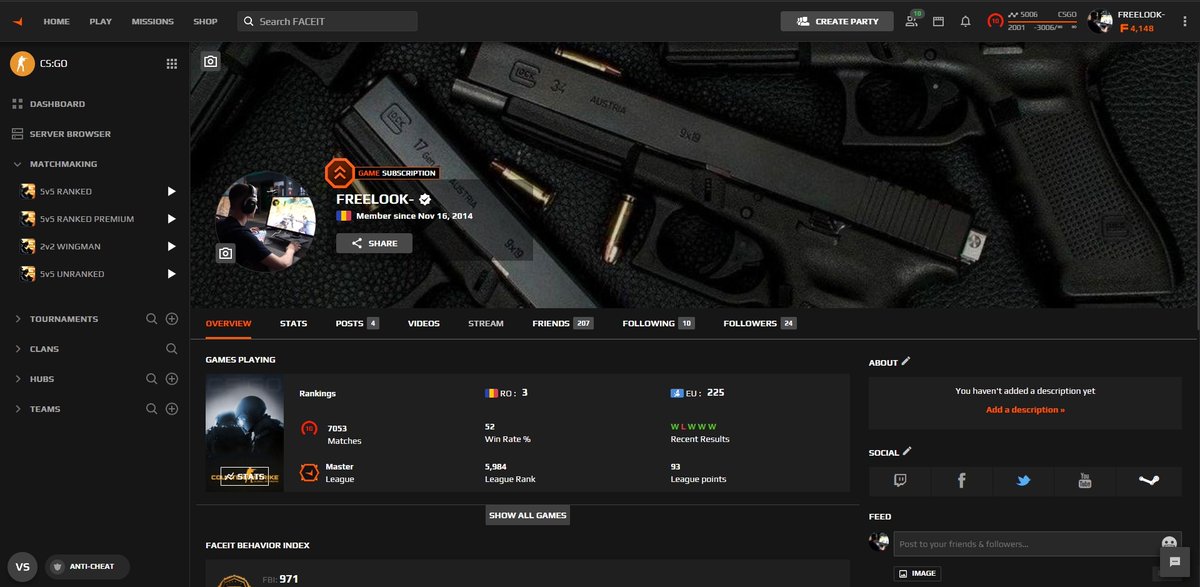Click the VS circle icon at bottom left
The width and height of the screenshot is (1200, 587).
22,566
